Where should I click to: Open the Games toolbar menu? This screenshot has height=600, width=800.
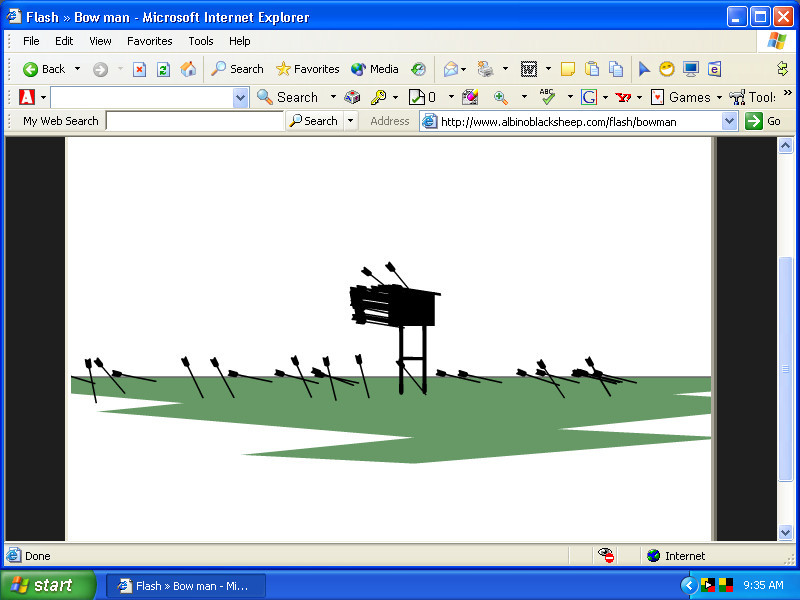(686, 97)
